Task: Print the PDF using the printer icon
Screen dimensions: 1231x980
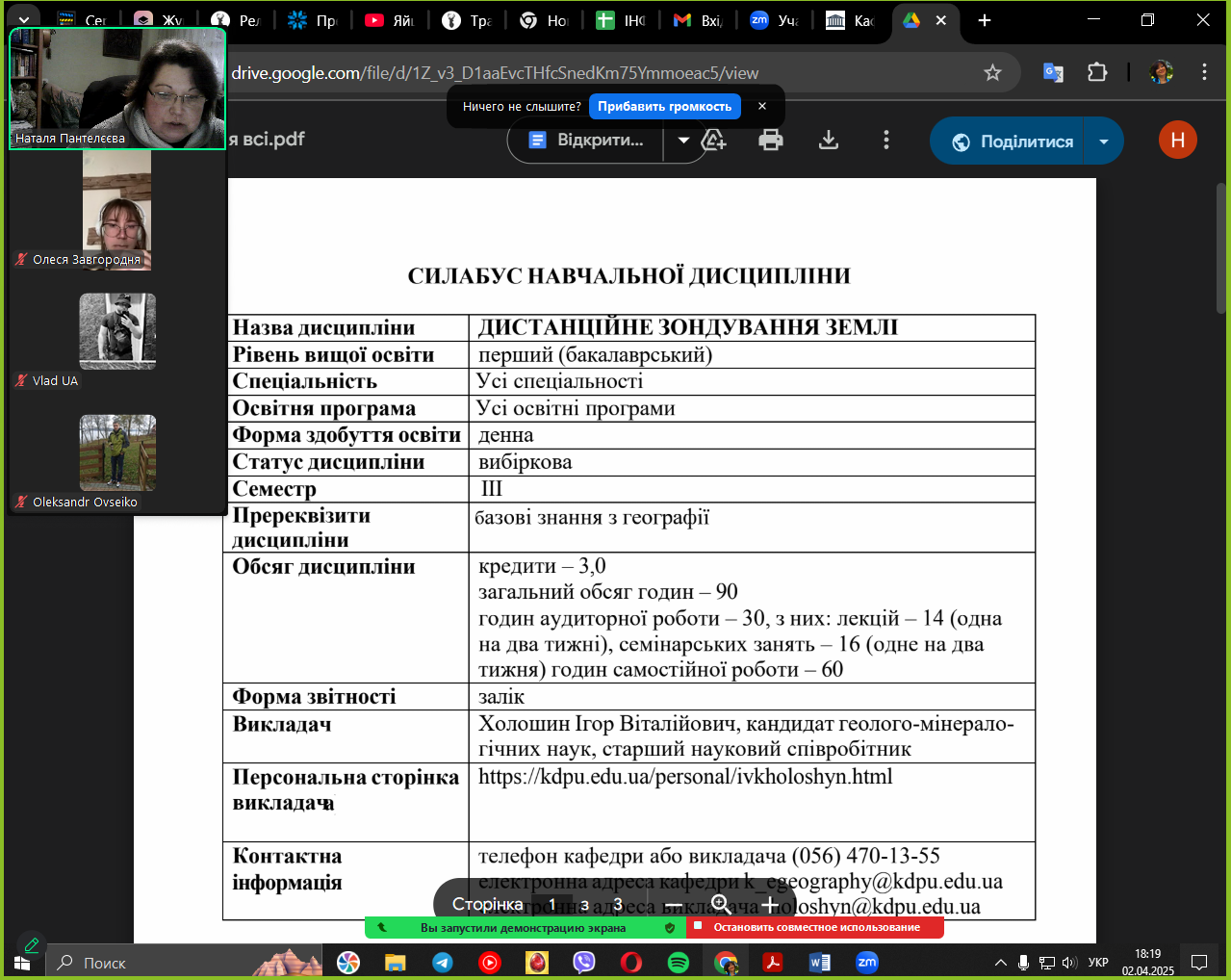Action: pos(770,141)
